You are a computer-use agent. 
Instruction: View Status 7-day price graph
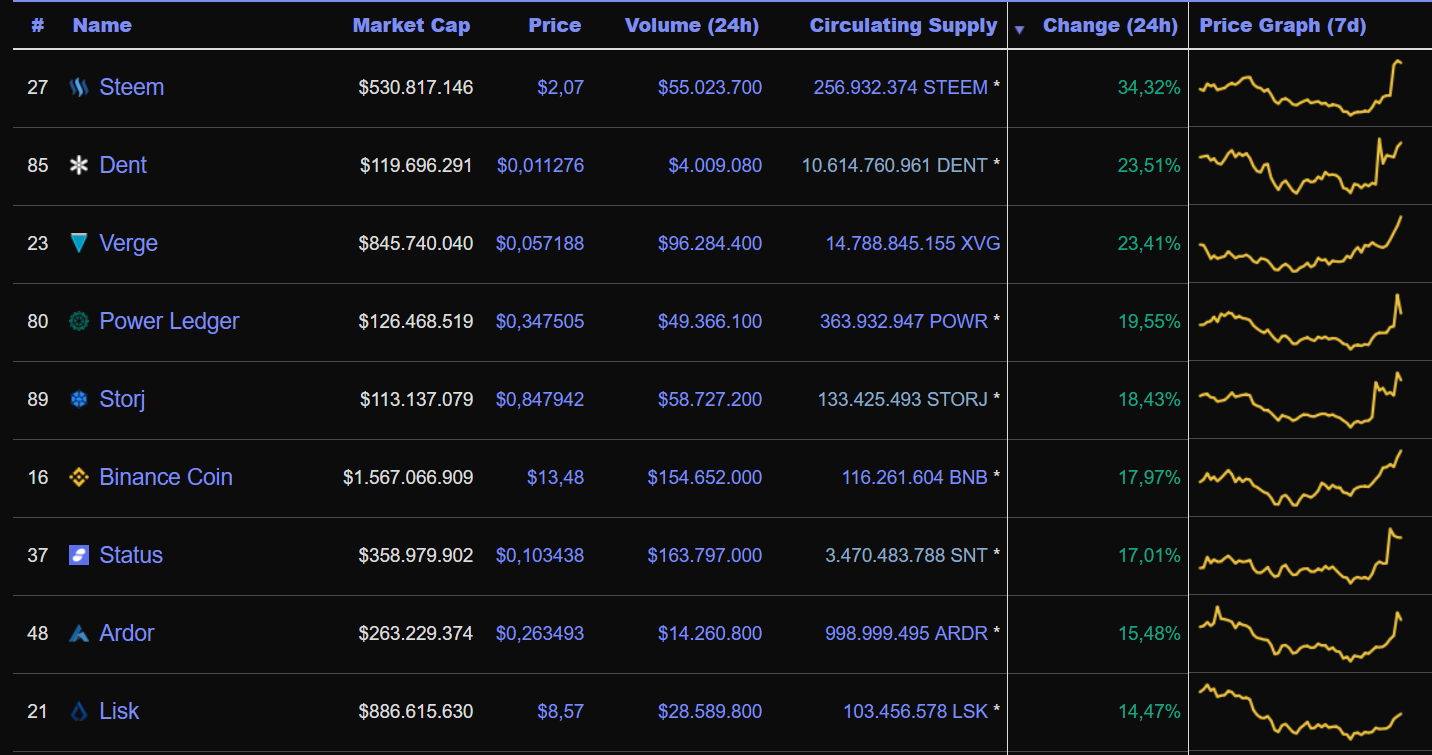[1301, 555]
